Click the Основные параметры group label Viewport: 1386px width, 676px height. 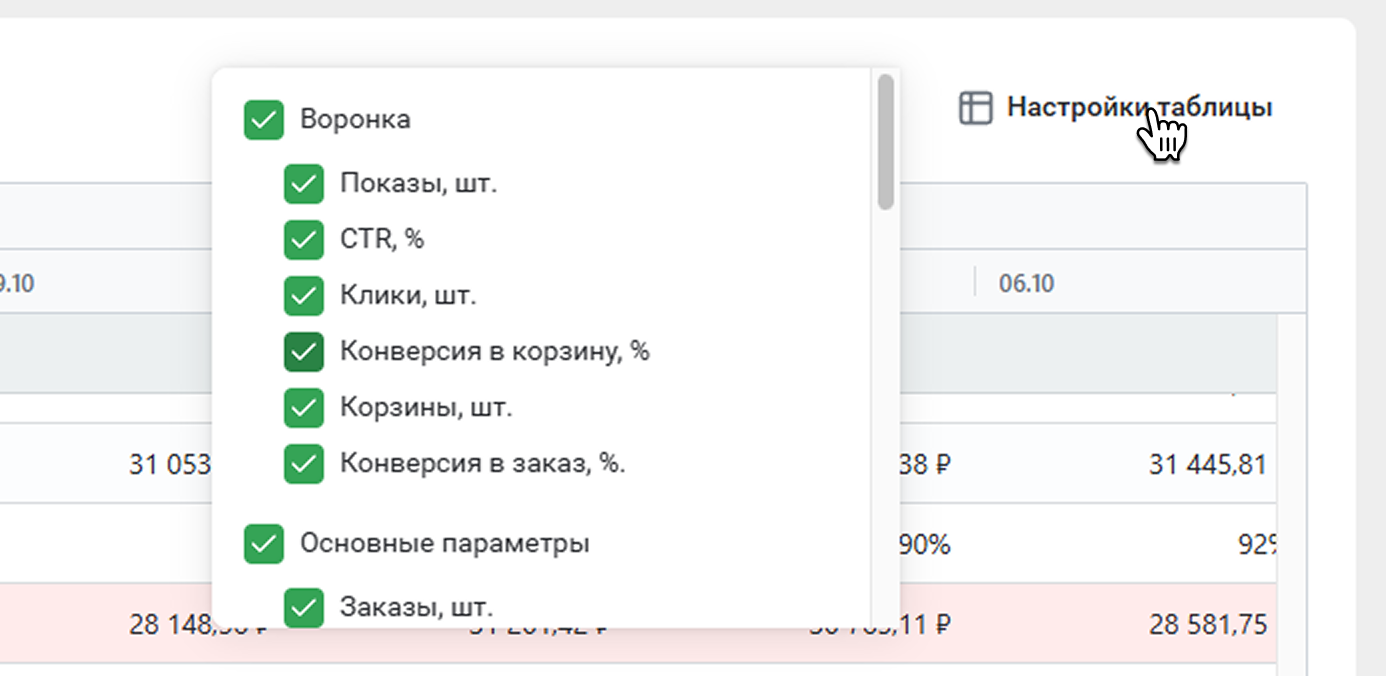point(444,544)
